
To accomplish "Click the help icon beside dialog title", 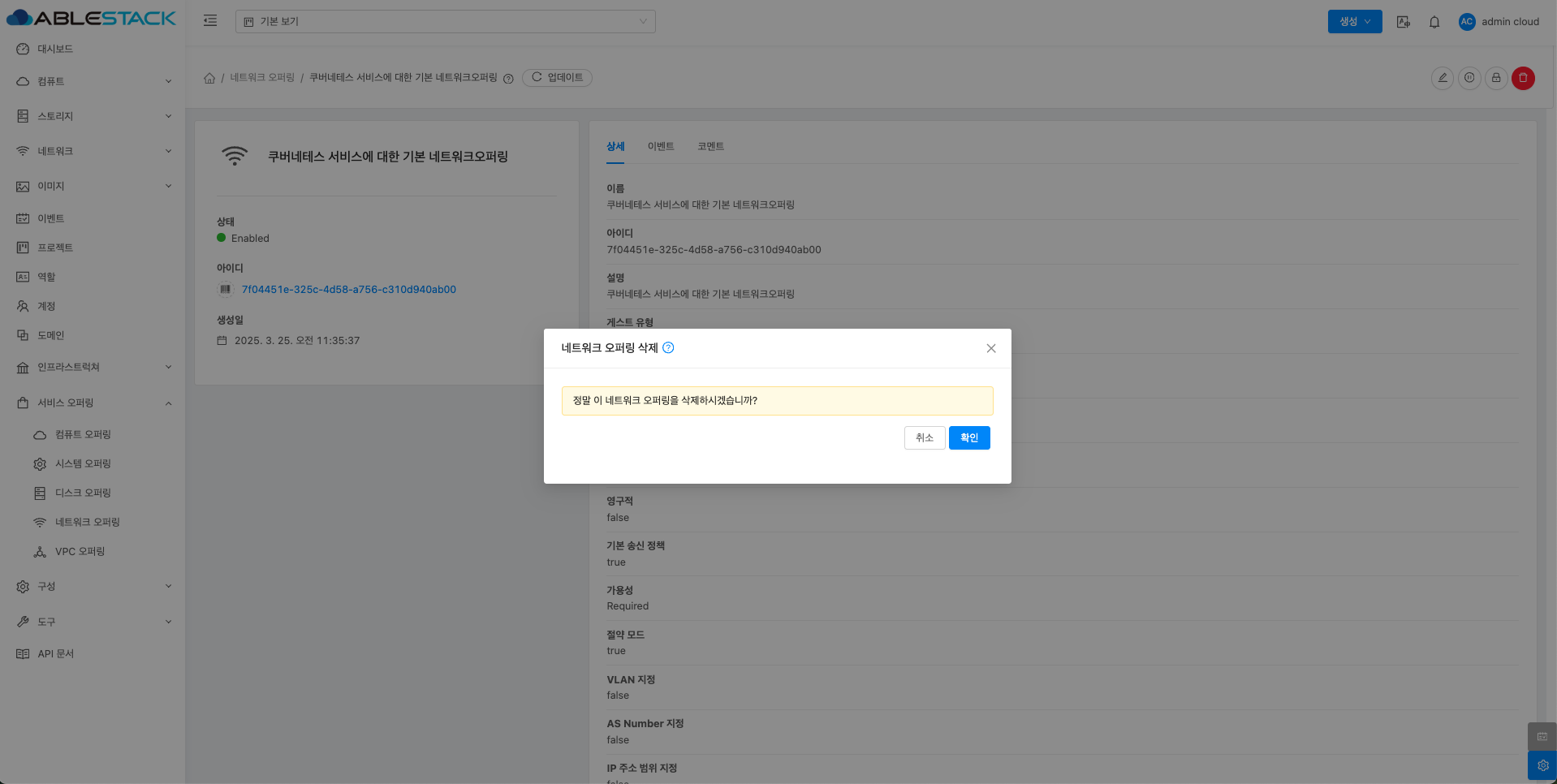I will [x=668, y=348].
